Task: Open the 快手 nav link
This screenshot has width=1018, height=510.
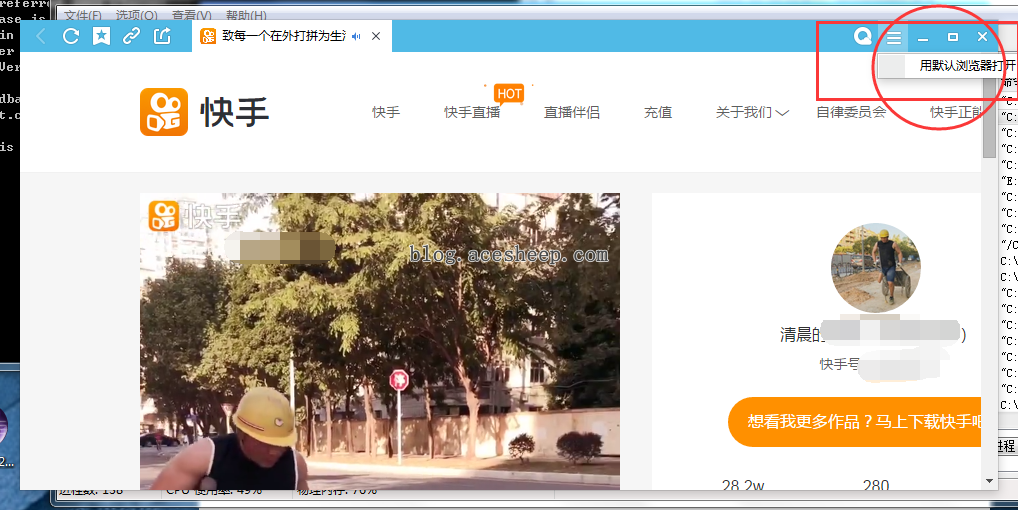Action: (x=386, y=112)
